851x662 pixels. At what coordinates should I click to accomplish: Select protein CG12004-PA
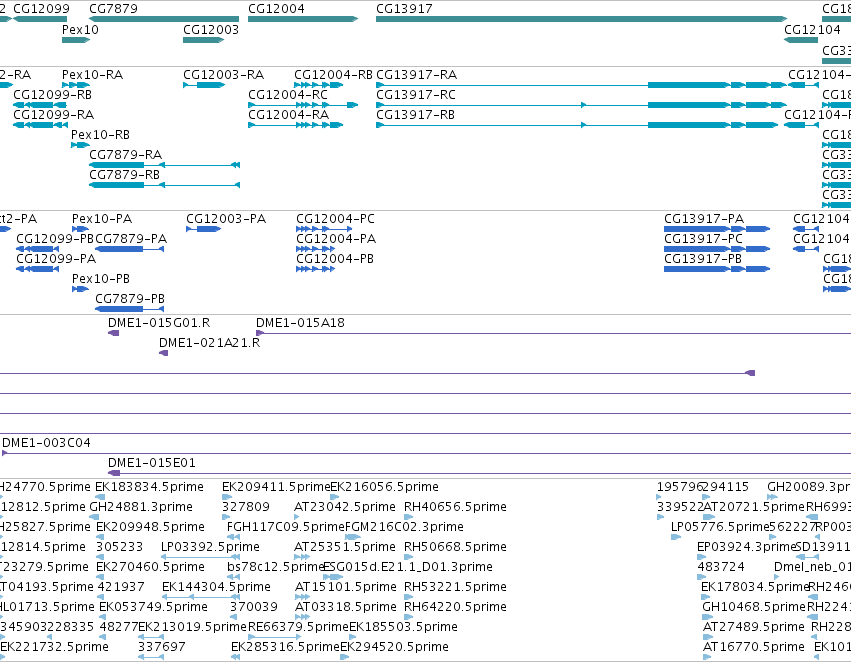tap(315, 249)
